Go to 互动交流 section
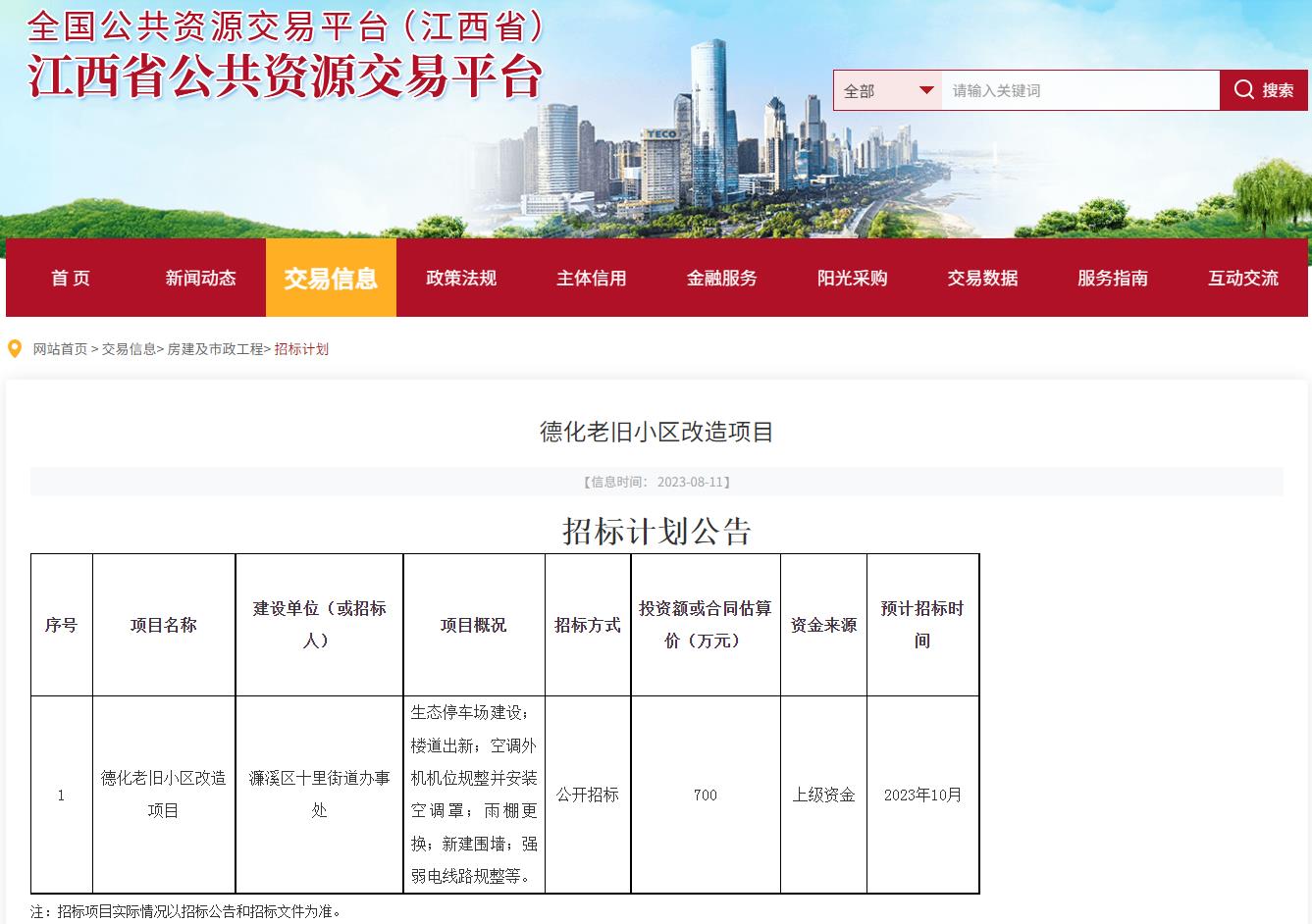Viewport: 1312px width, 924px height. pos(1242,279)
